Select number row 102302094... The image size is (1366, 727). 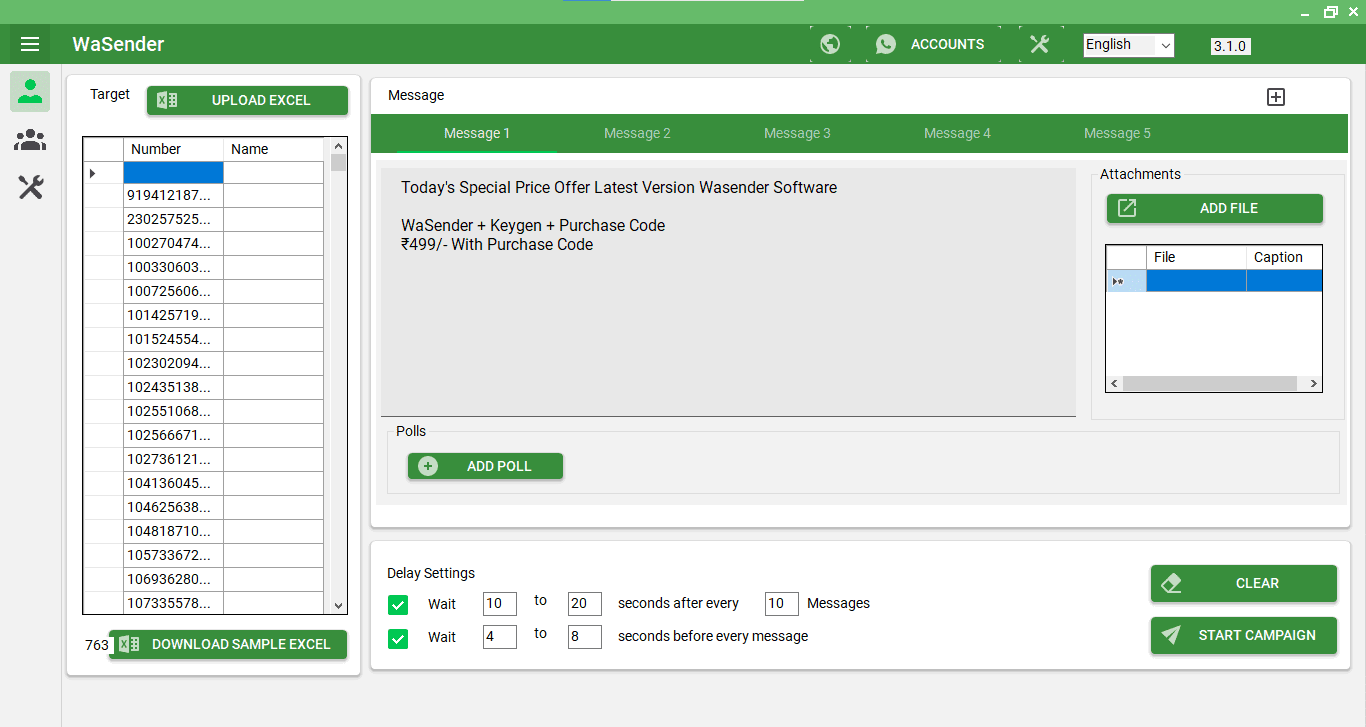click(x=173, y=363)
